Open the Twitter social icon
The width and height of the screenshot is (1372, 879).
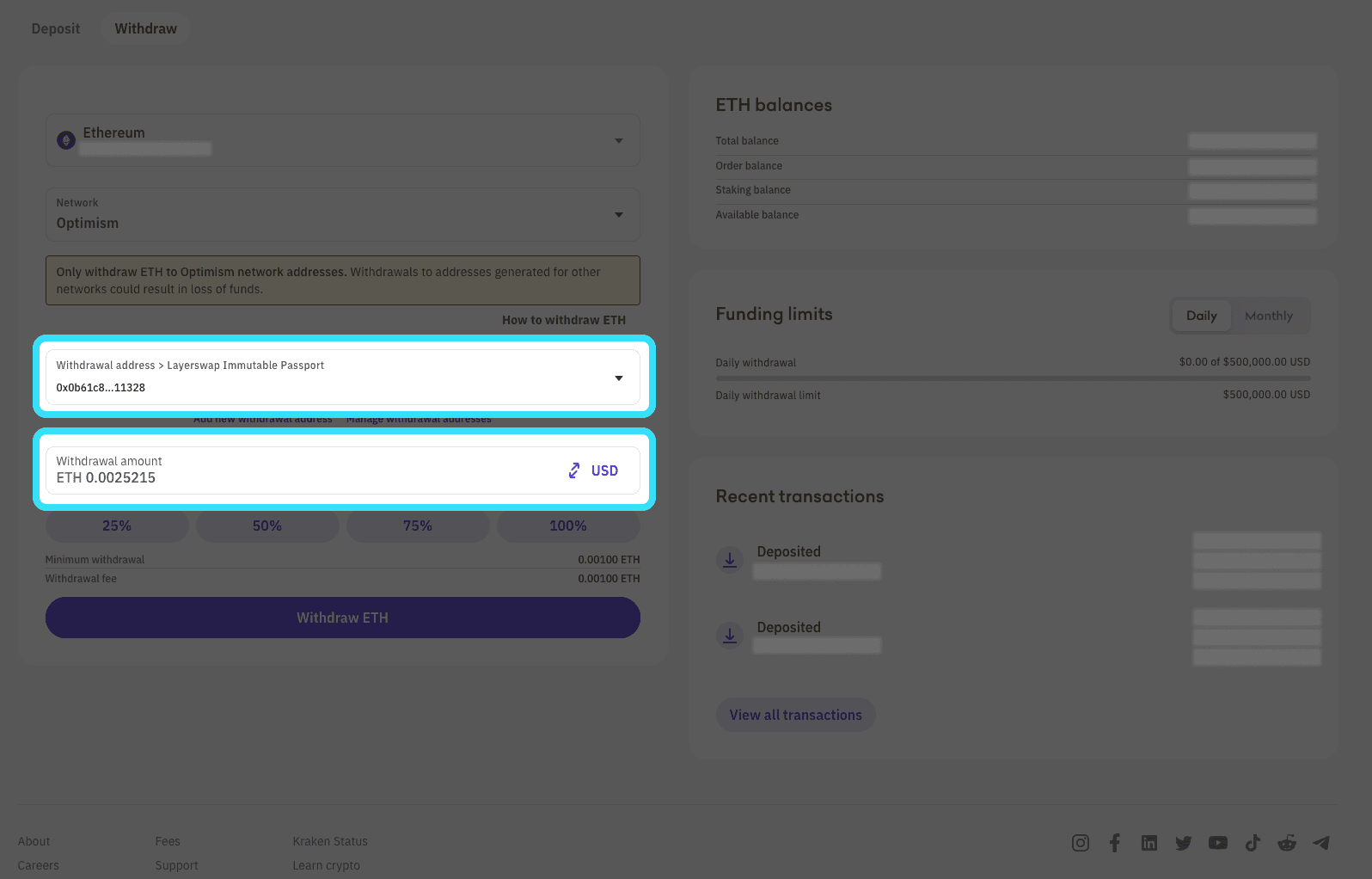[x=1184, y=843]
